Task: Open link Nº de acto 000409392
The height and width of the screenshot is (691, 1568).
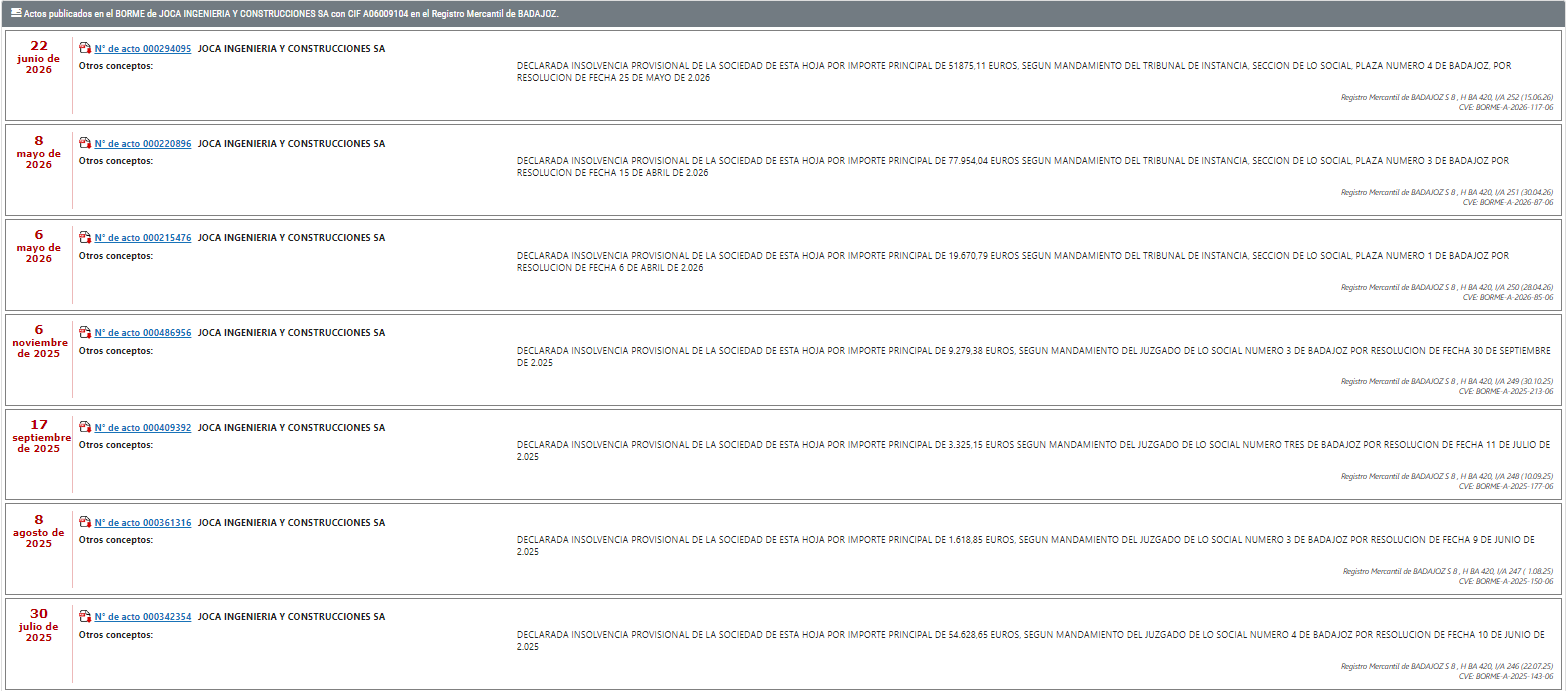Action: click(143, 428)
